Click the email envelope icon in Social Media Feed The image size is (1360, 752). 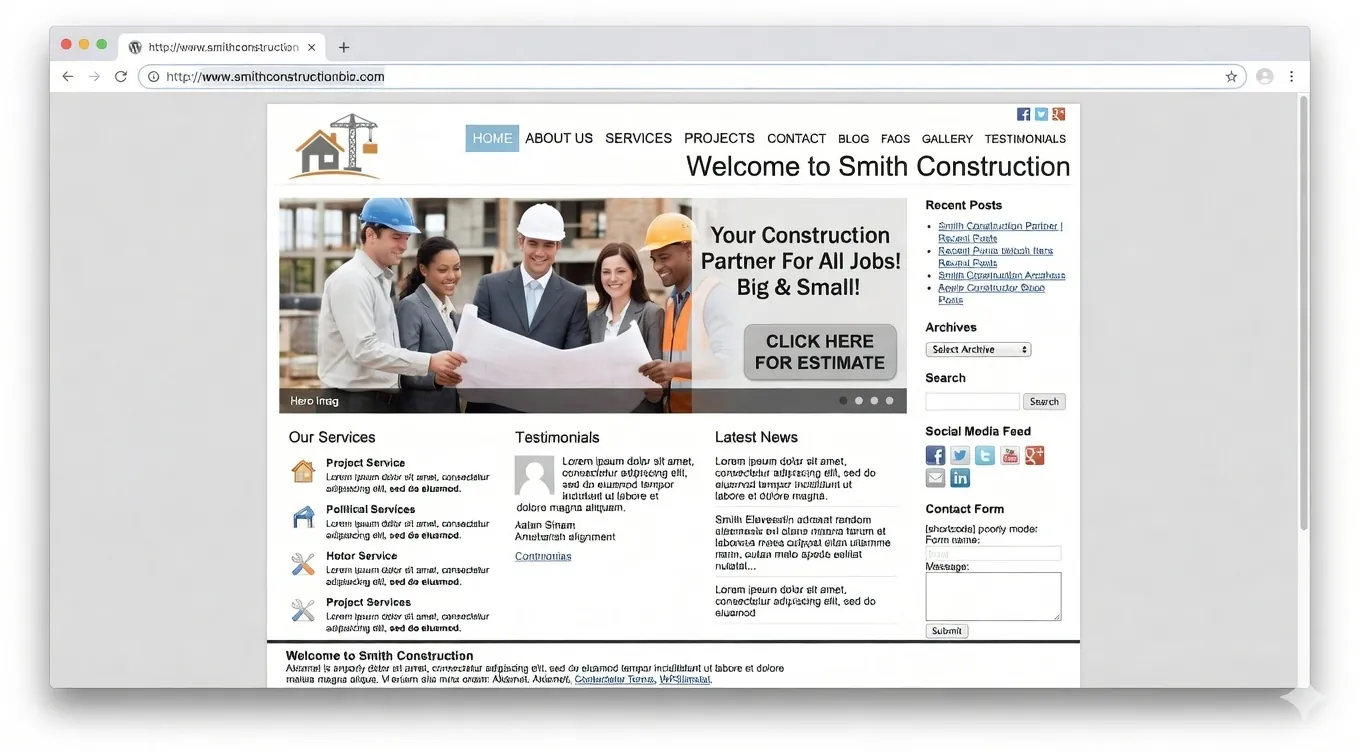[934, 477]
